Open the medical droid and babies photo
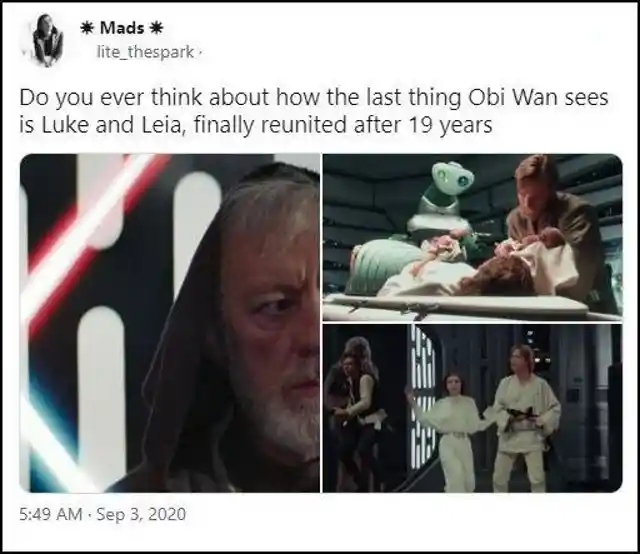 473,237
